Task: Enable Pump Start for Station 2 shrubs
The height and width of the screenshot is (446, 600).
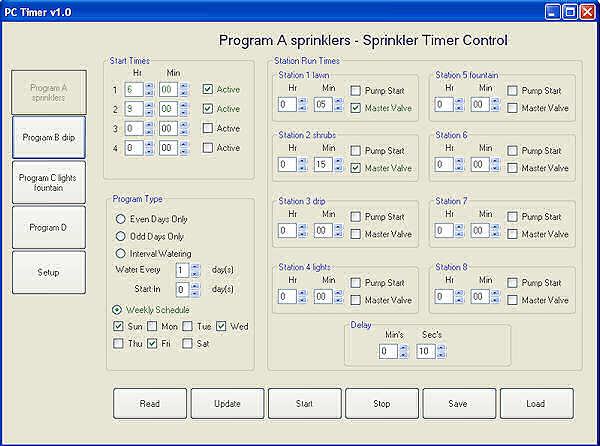Action: (355, 151)
